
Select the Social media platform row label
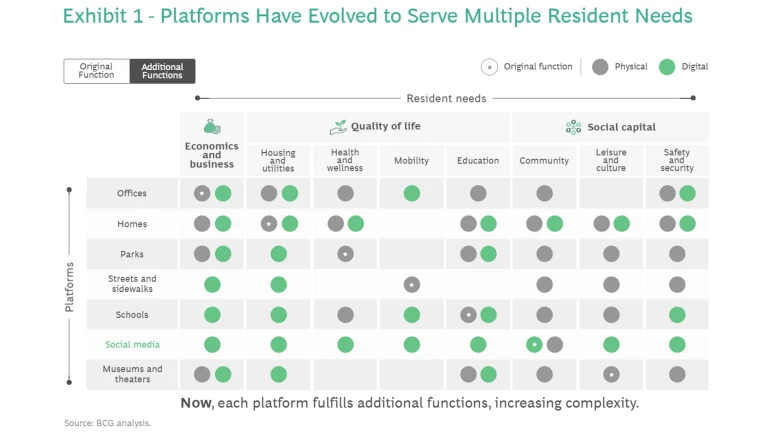point(132,344)
